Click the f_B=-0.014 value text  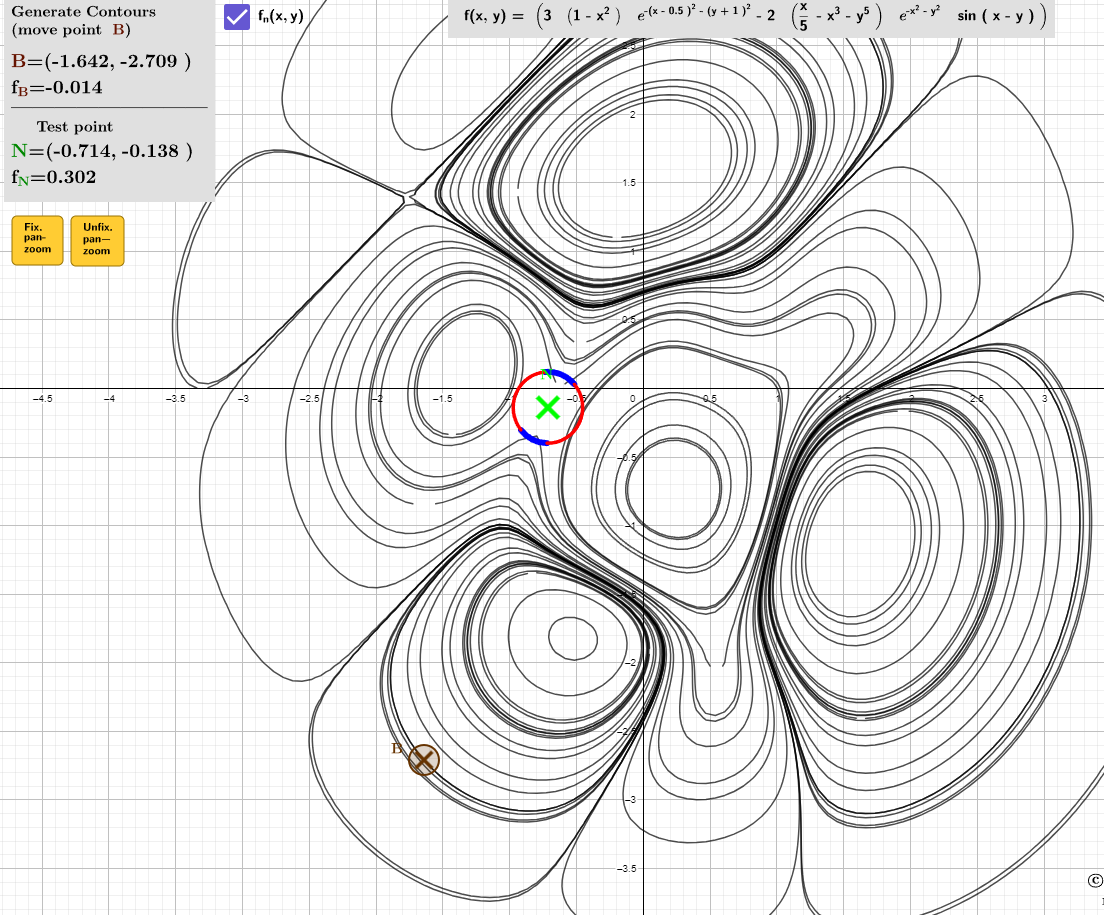(x=57, y=88)
